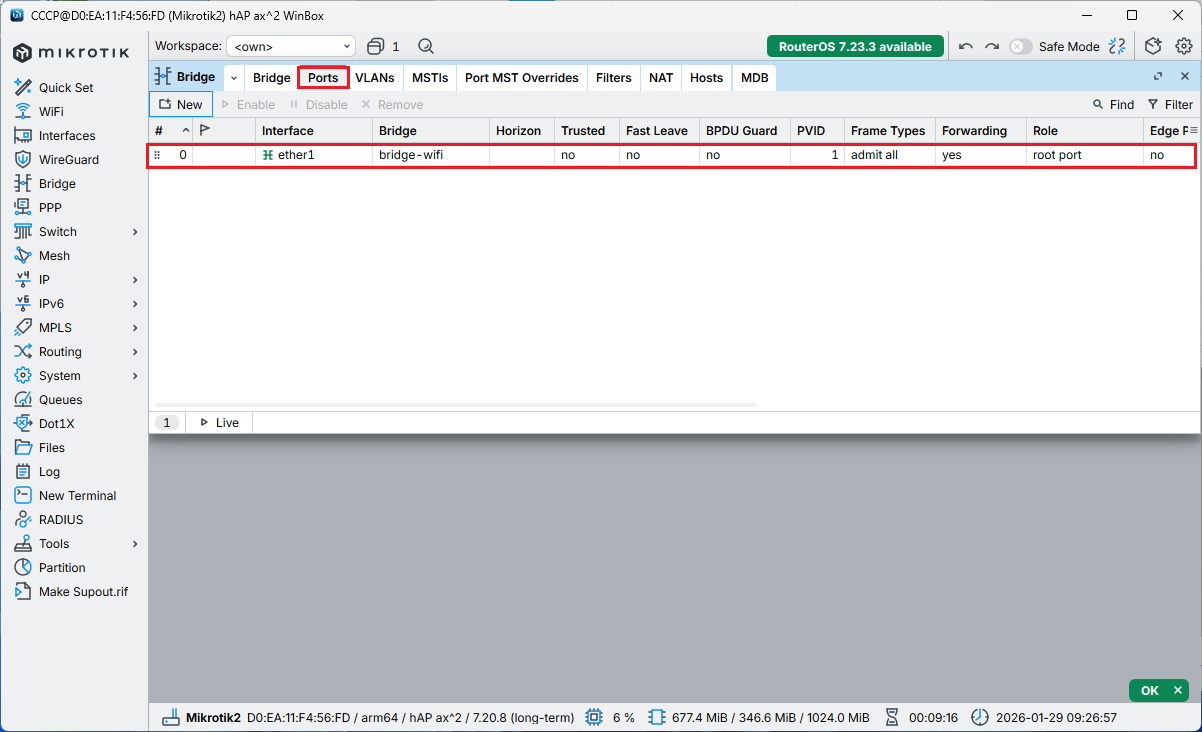Expand the System submenu
This screenshot has width=1202, height=732.
point(135,376)
